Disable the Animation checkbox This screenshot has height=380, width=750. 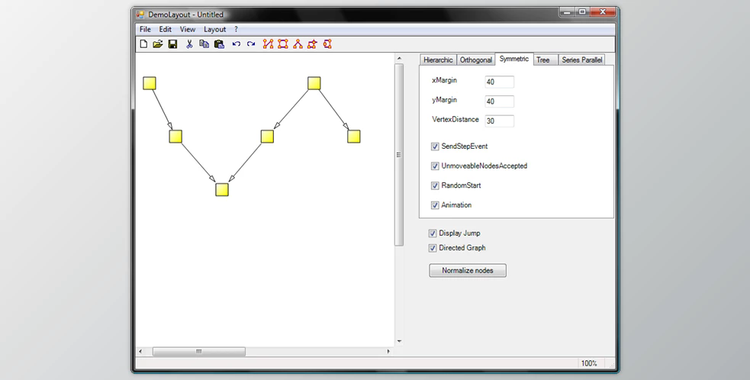[x=435, y=205]
